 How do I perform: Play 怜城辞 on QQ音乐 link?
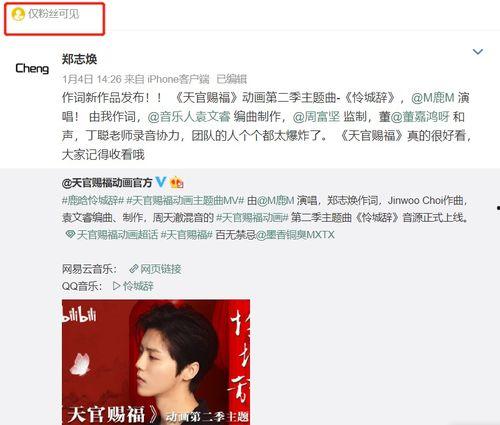133,286
